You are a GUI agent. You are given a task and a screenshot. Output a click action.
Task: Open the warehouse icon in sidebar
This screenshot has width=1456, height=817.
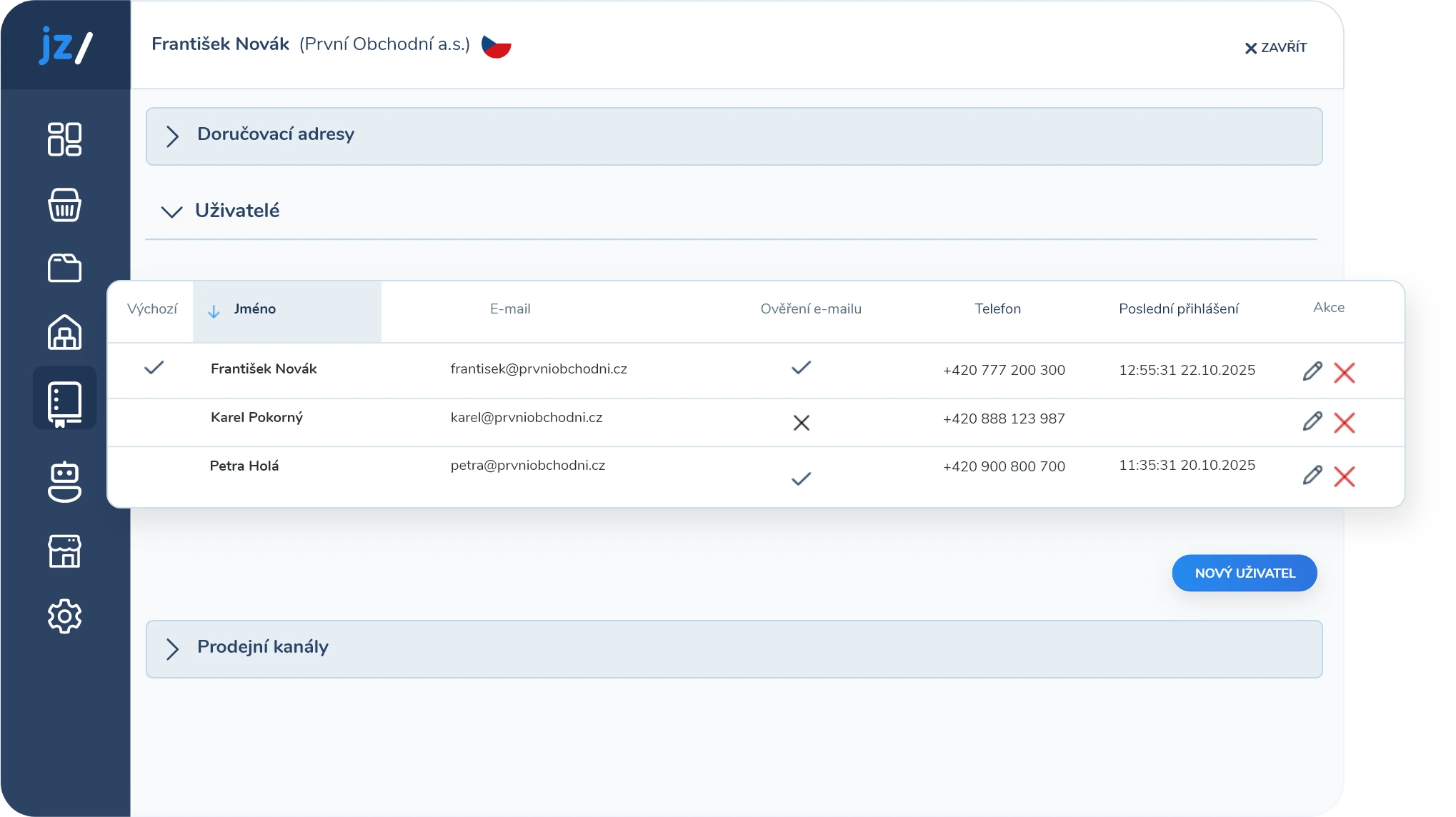click(x=64, y=332)
